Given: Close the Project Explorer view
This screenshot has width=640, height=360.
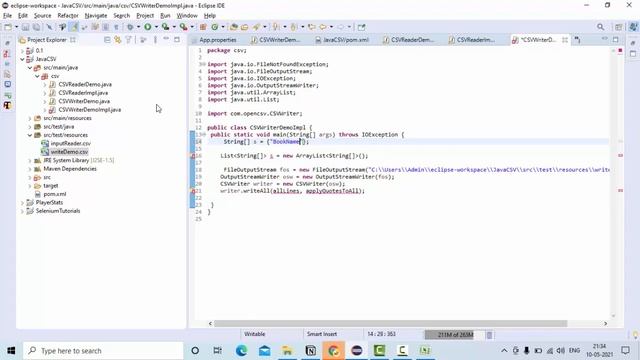Looking at the screenshot, I should point(73,40).
